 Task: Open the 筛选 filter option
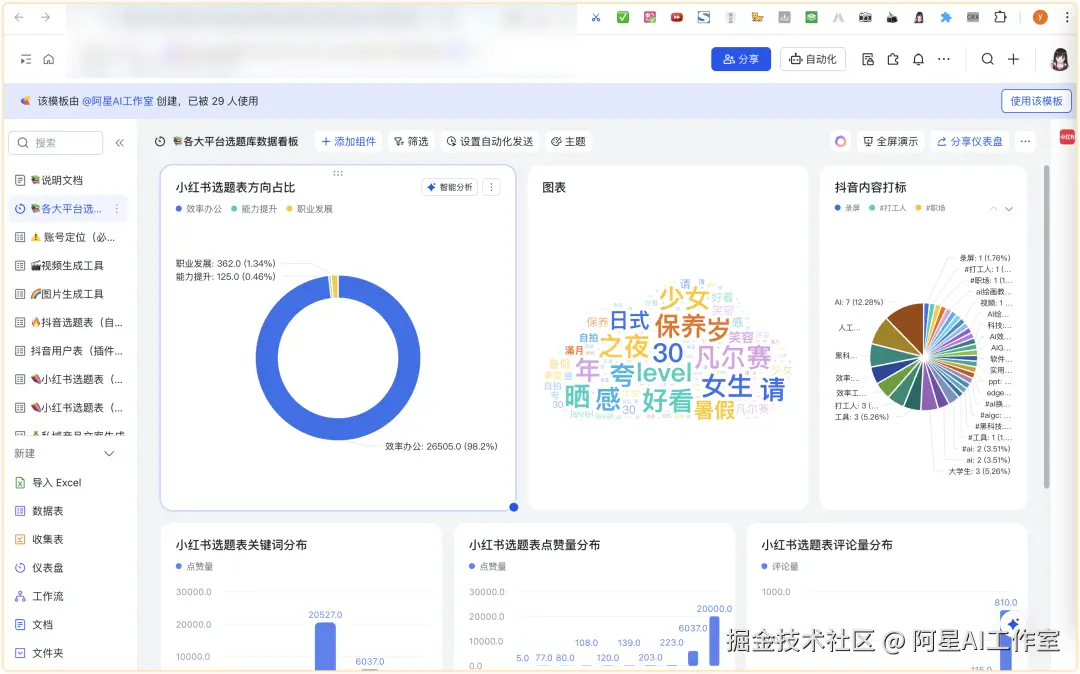coord(411,141)
